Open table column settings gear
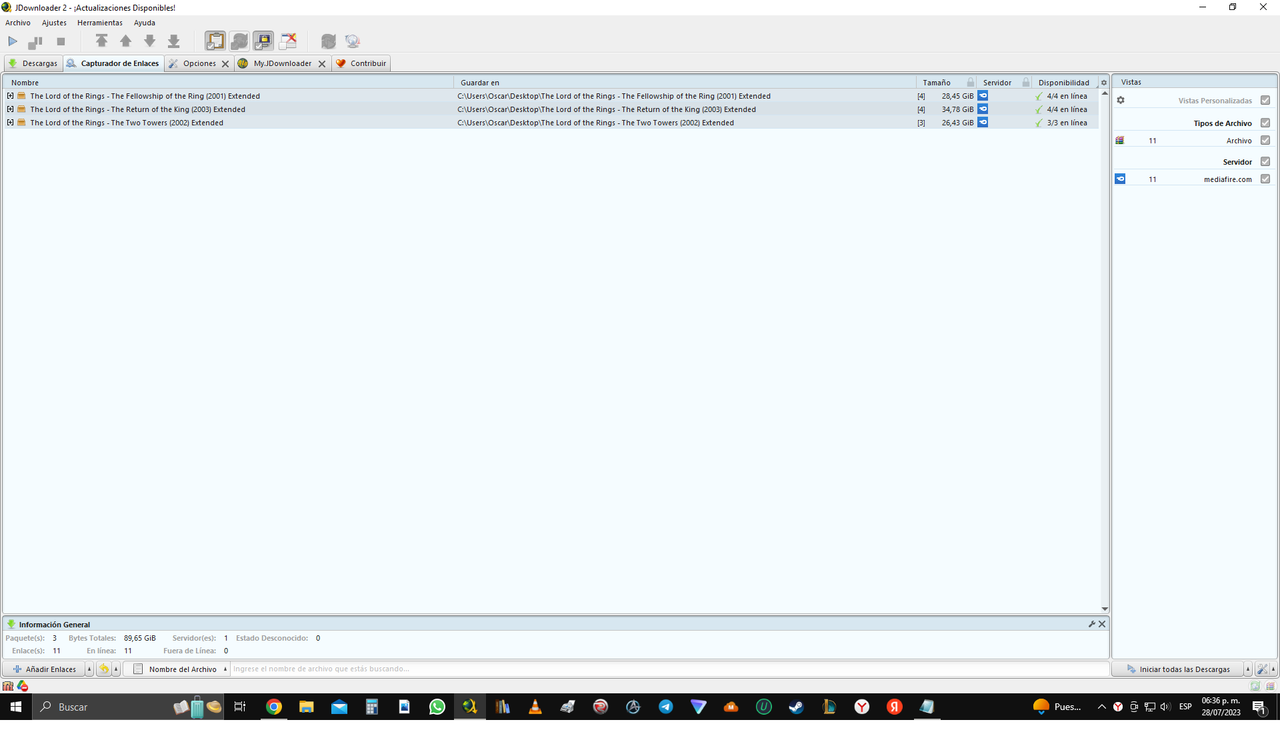The height and width of the screenshot is (736, 1280). click(x=1104, y=82)
